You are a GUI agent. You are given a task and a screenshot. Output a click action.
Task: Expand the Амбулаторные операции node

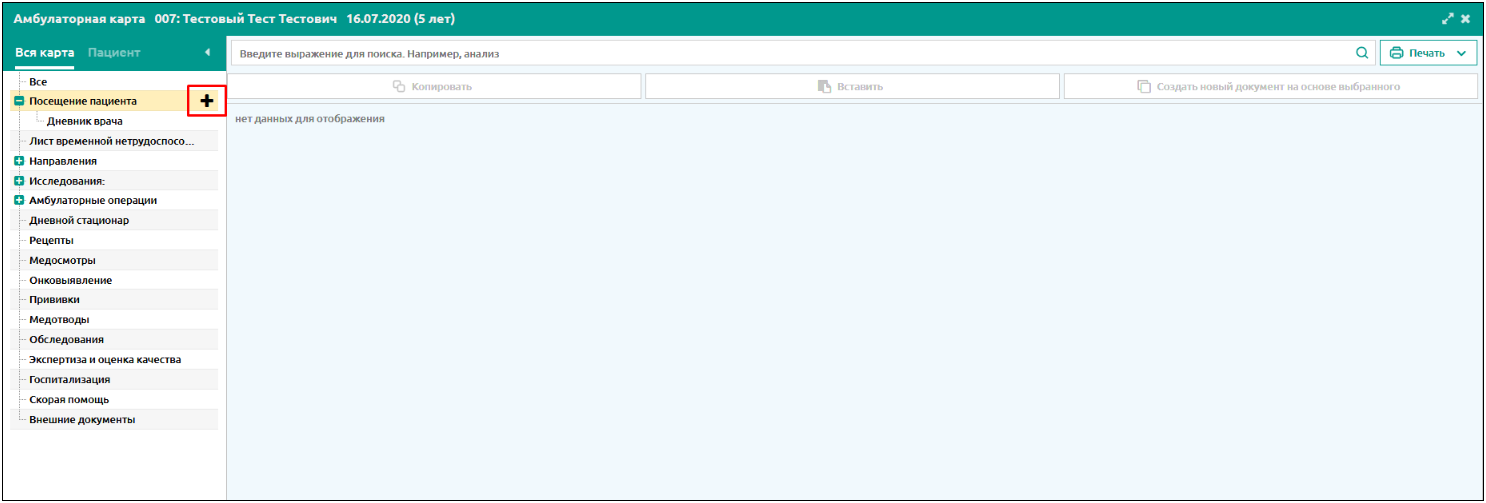(x=19, y=200)
